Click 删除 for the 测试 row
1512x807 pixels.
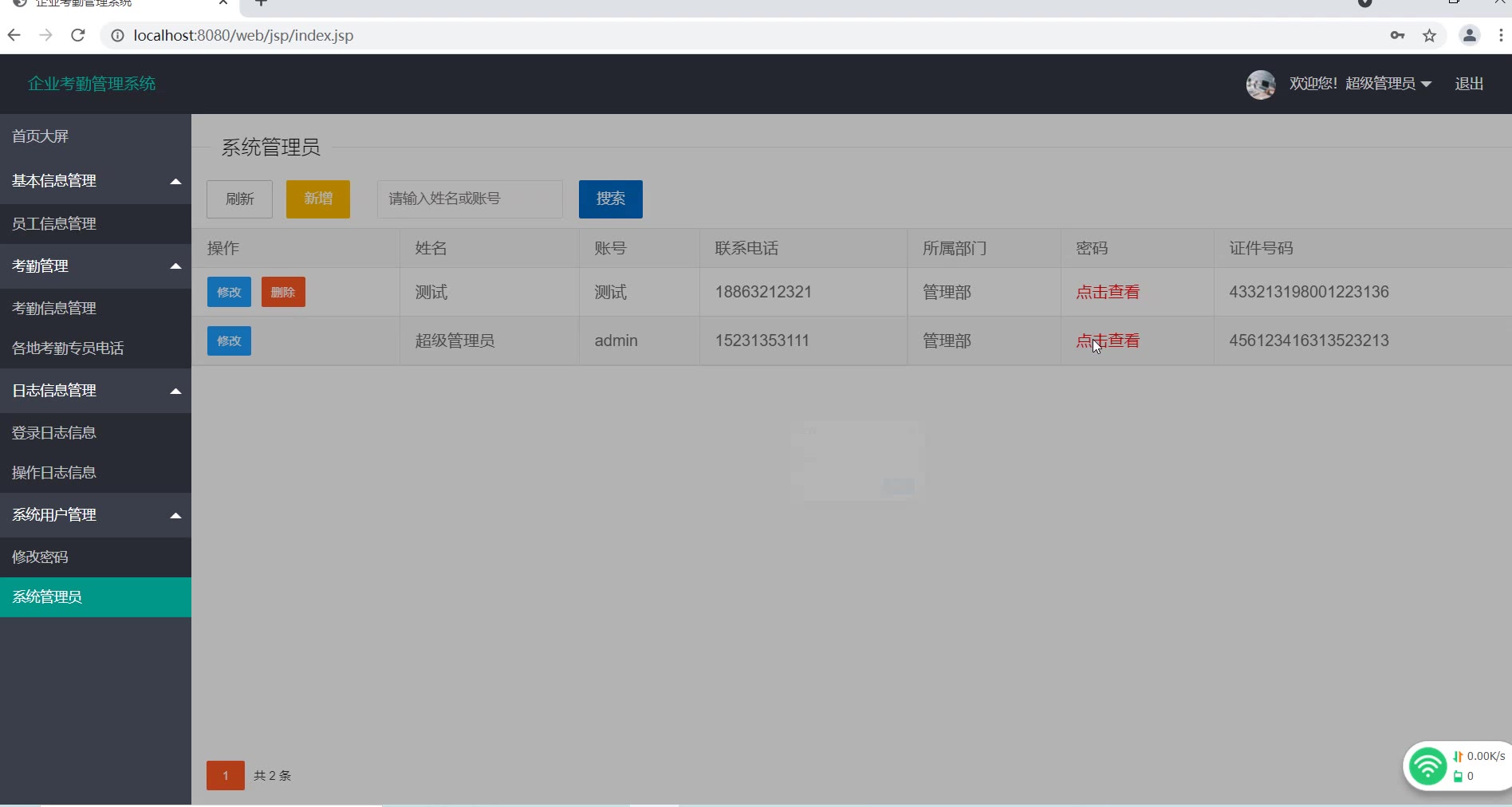pyautogui.click(x=283, y=292)
